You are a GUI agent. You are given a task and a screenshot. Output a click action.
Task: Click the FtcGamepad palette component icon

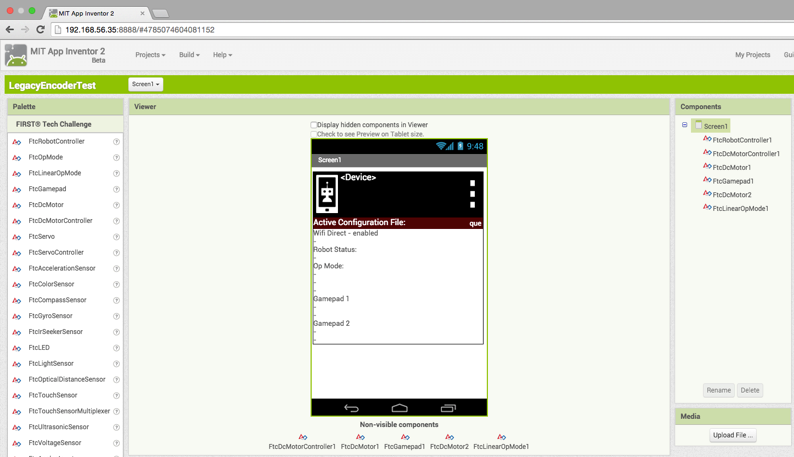point(17,189)
